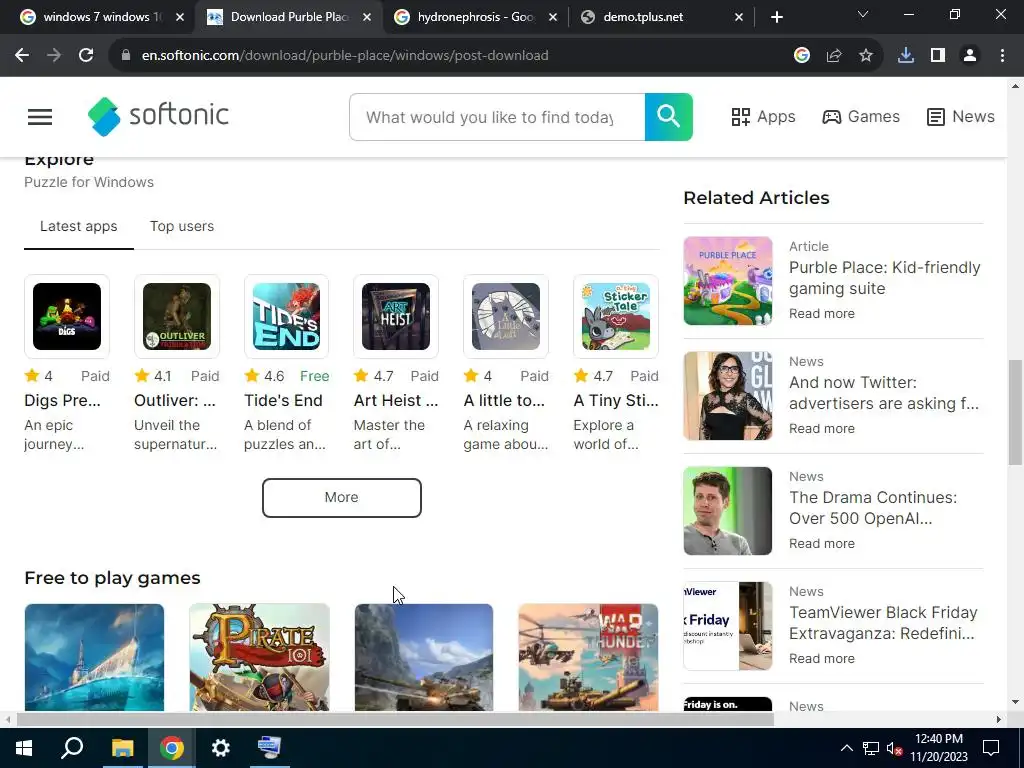1024x768 pixels.
Task: Go back to the previous page
Action: tap(22, 56)
